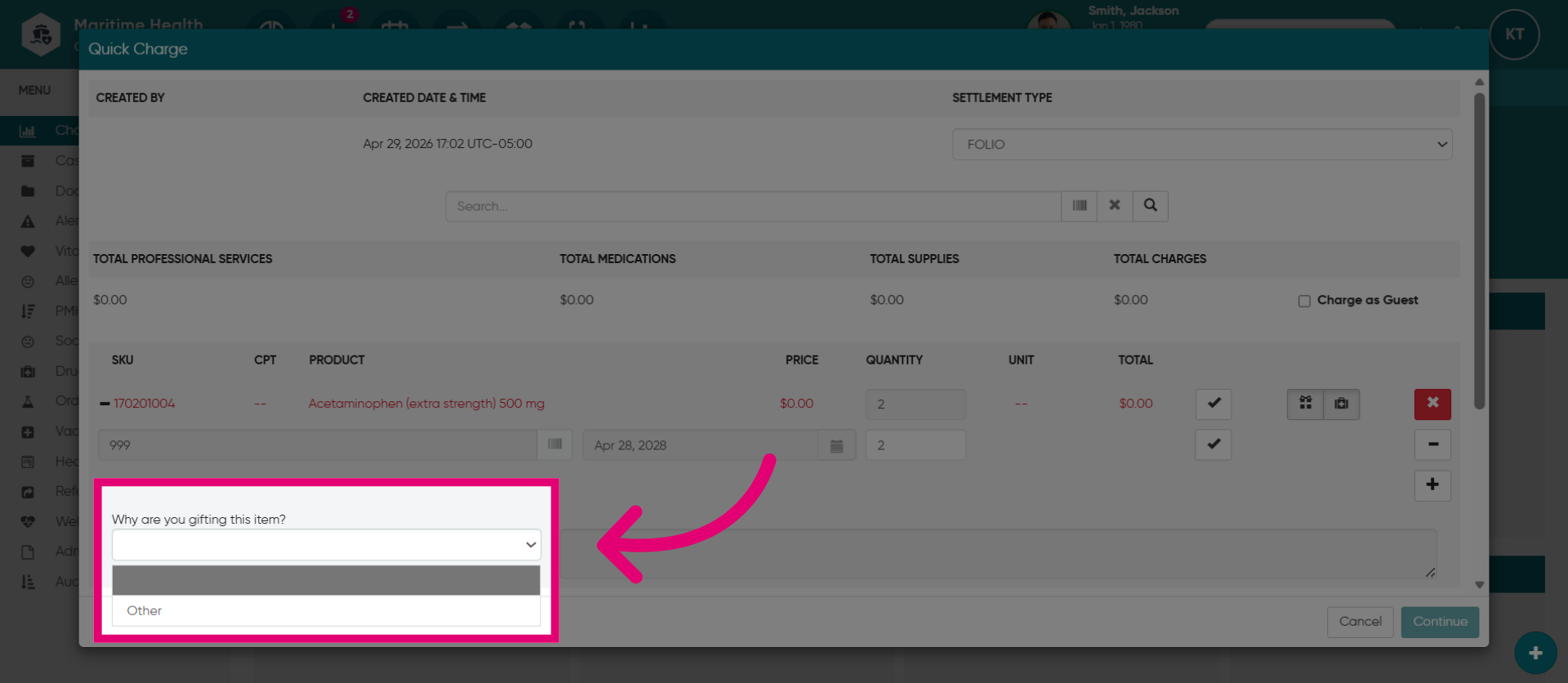Click the heart icon in the sidebar menu
Image resolution: width=1568 pixels, height=683 pixels.
[28, 252]
